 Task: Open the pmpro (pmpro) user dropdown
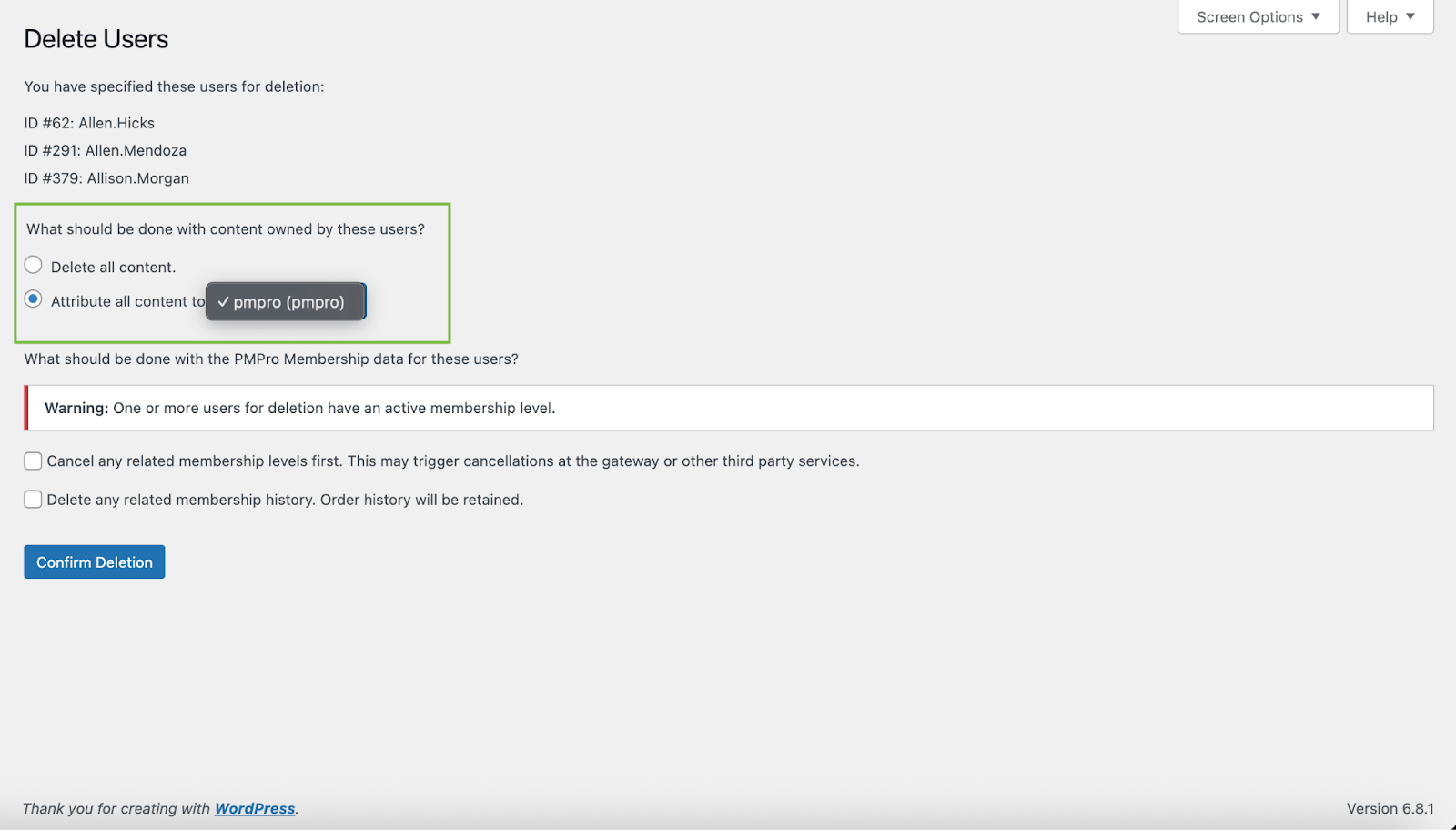click(285, 301)
